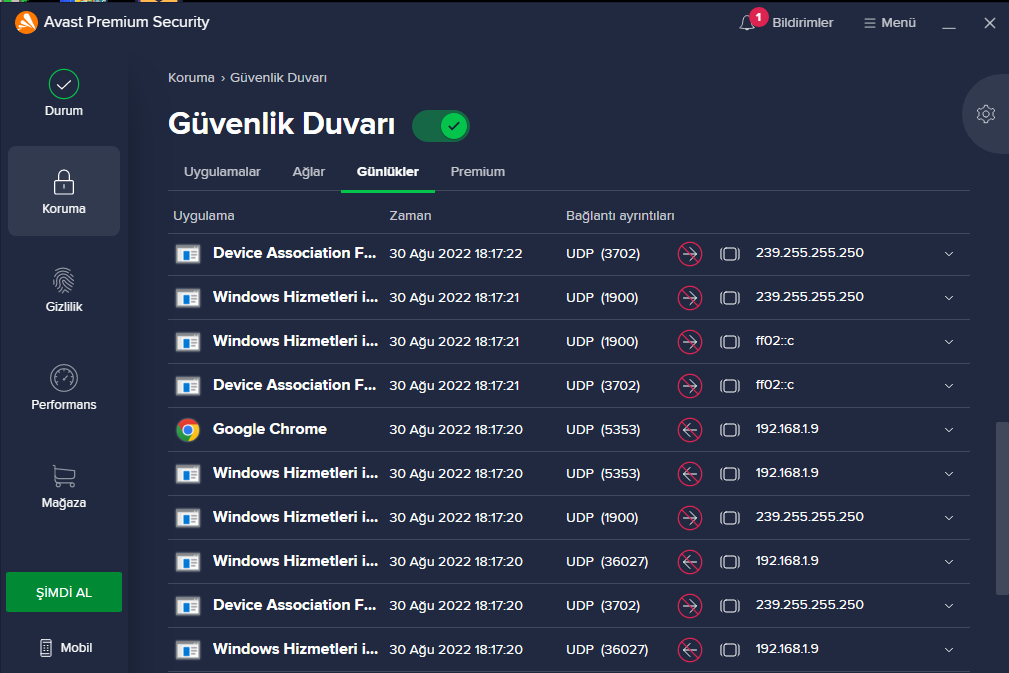Click network icon in Google Chrome row
The image size is (1009, 673).
(730, 430)
